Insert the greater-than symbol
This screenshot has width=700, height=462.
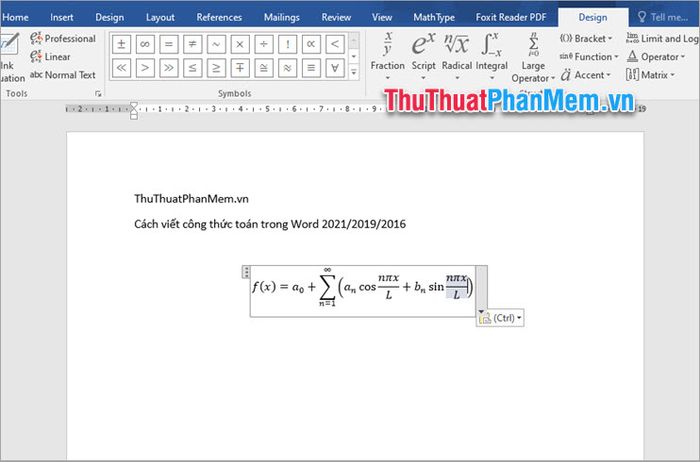145,68
